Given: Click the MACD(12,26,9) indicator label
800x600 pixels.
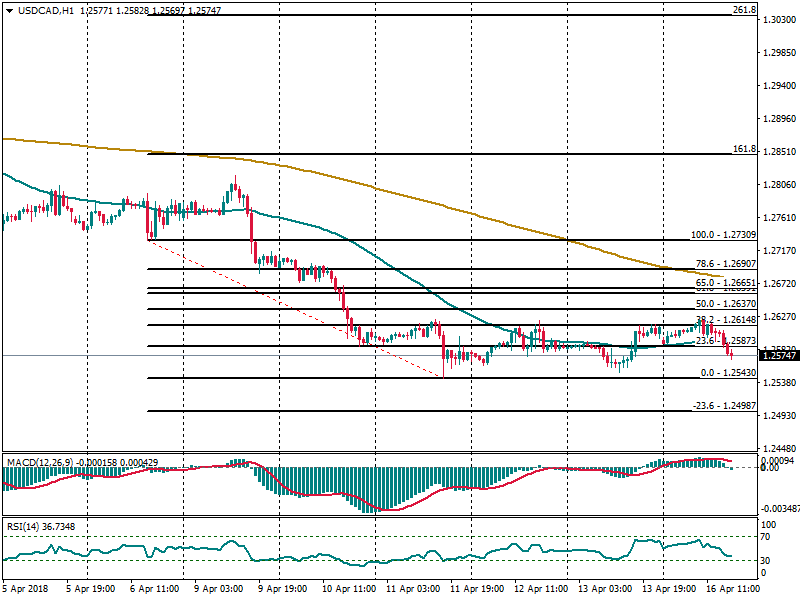Looking at the screenshot, I should point(40,462).
